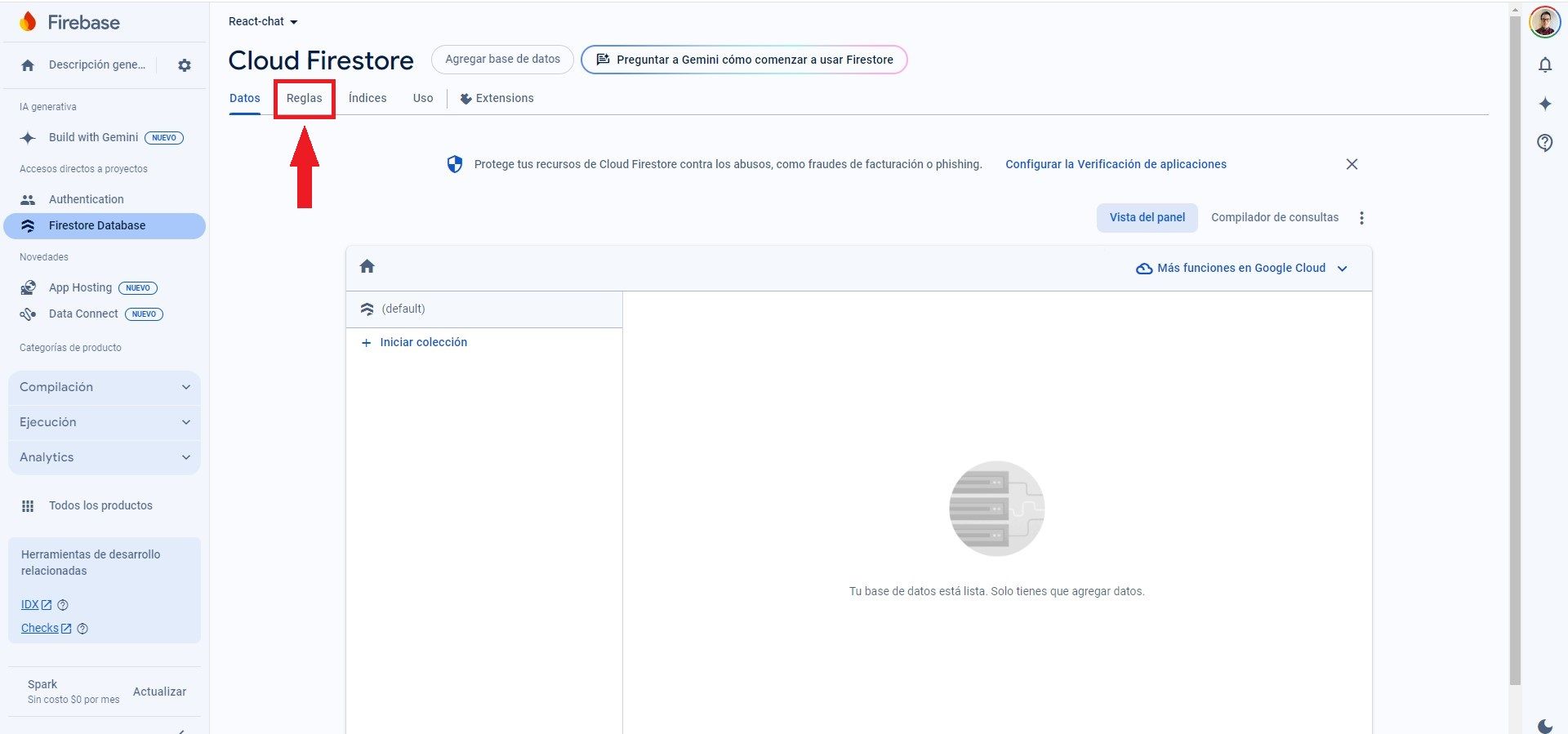
Task: Expand the Ejecución category
Action: tap(105, 422)
